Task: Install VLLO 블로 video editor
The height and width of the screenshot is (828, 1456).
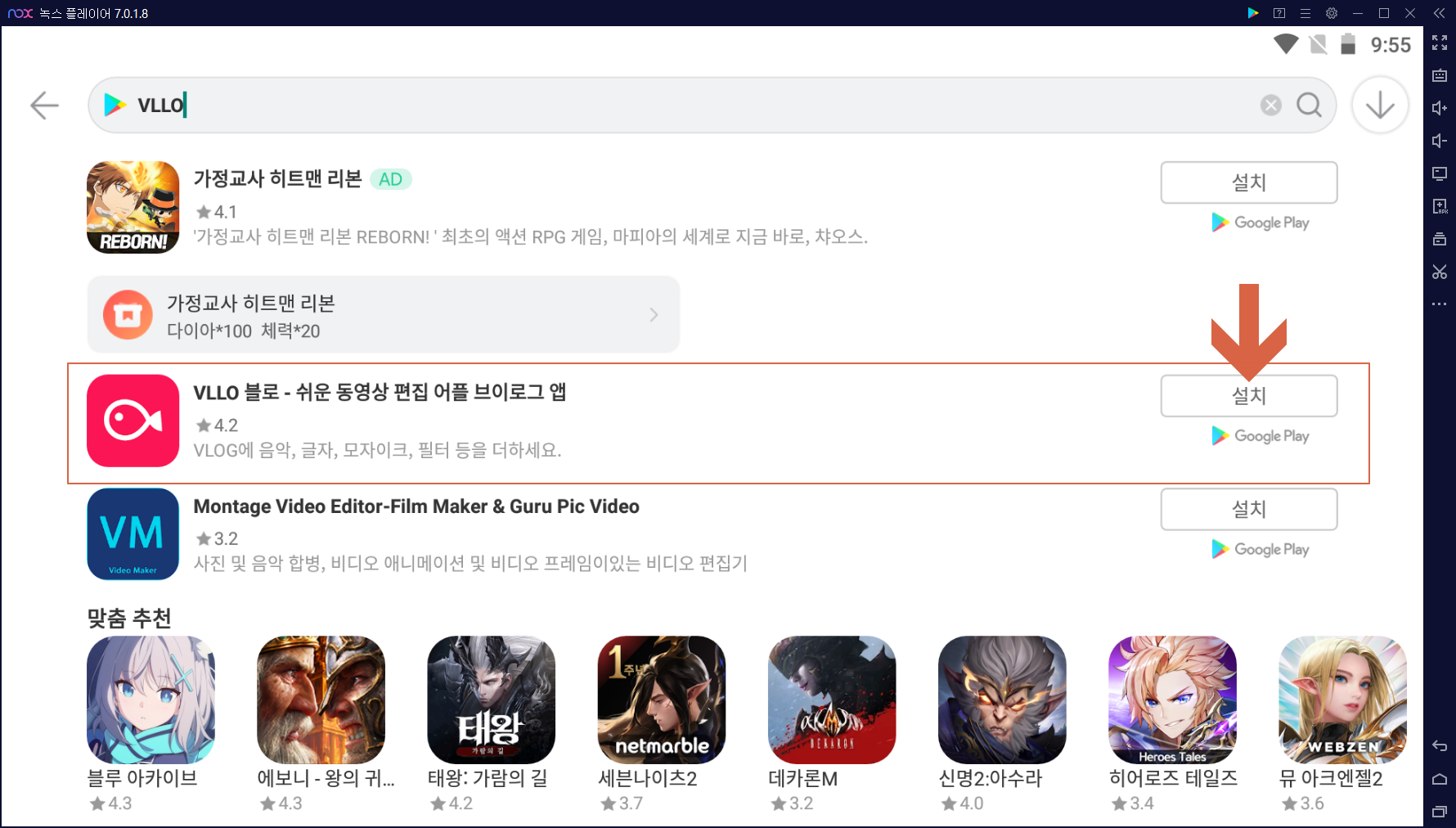Action: [1248, 396]
